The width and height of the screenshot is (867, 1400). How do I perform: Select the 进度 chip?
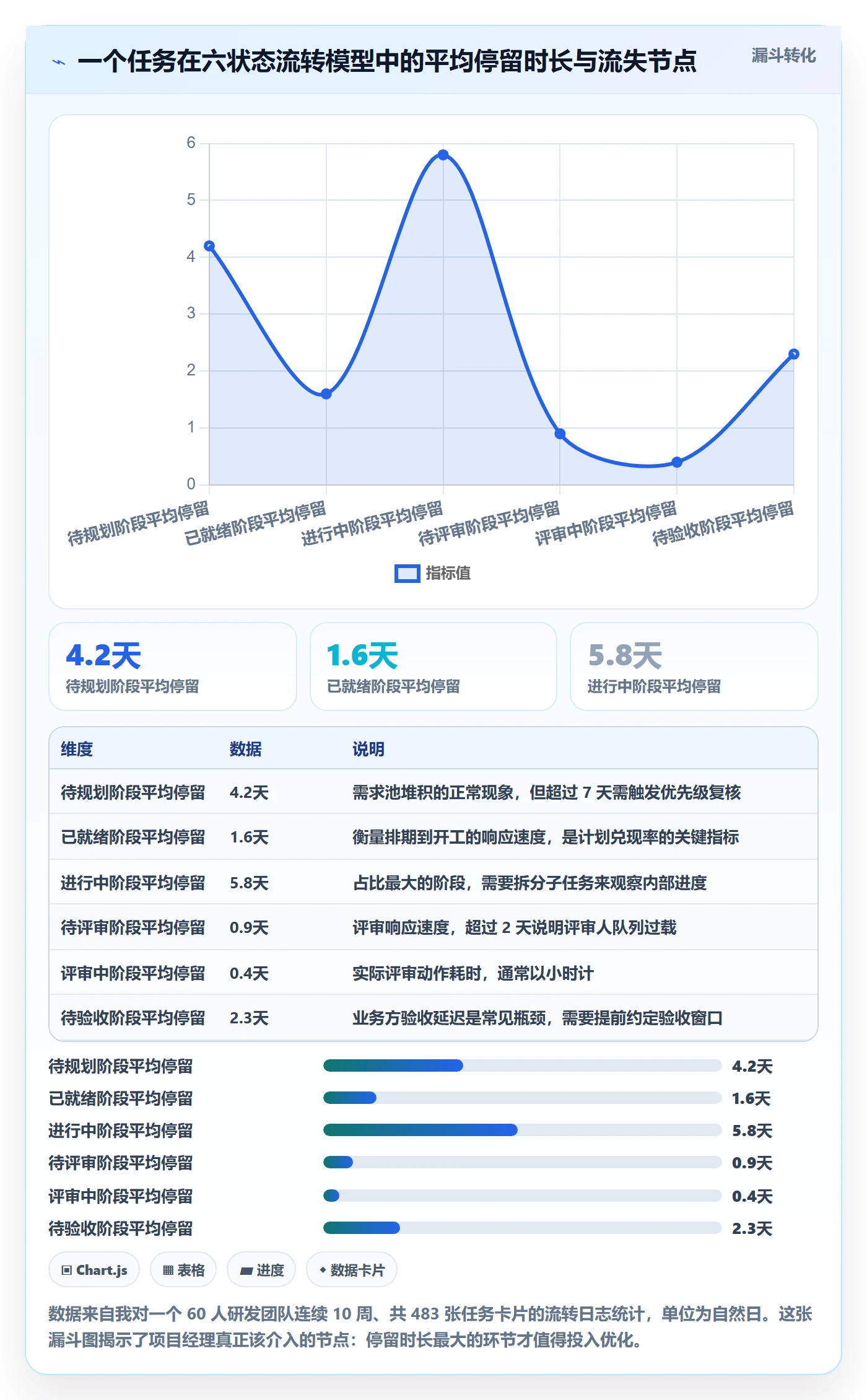coord(261,1270)
